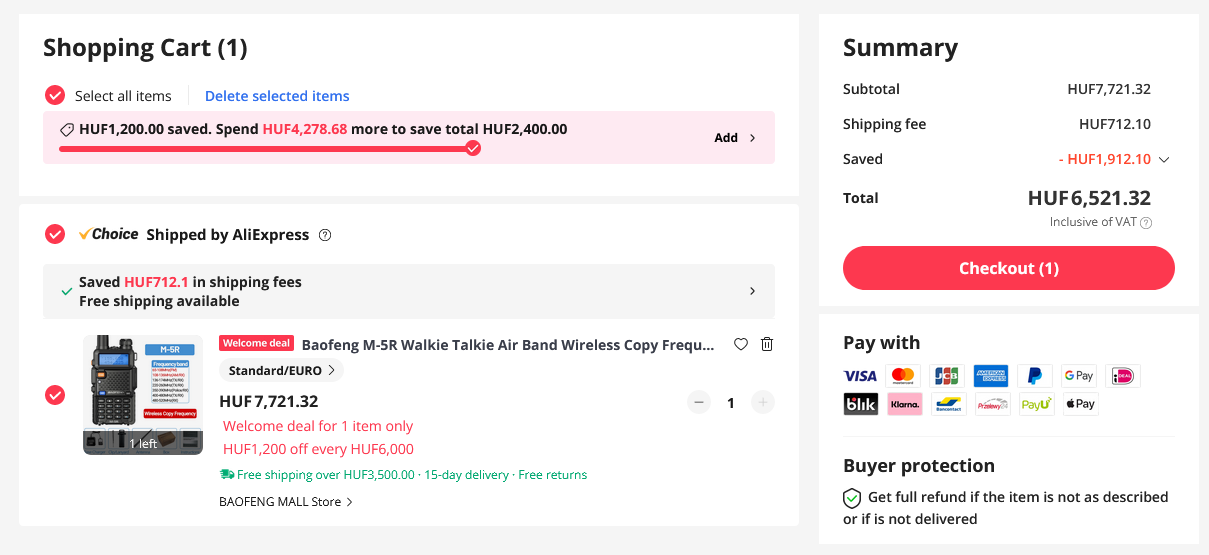The height and width of the screenshot is (555, 1209).
Task: Open the Baofeng M-5R Walkie Talkie title
Action: tap(508, 345)
